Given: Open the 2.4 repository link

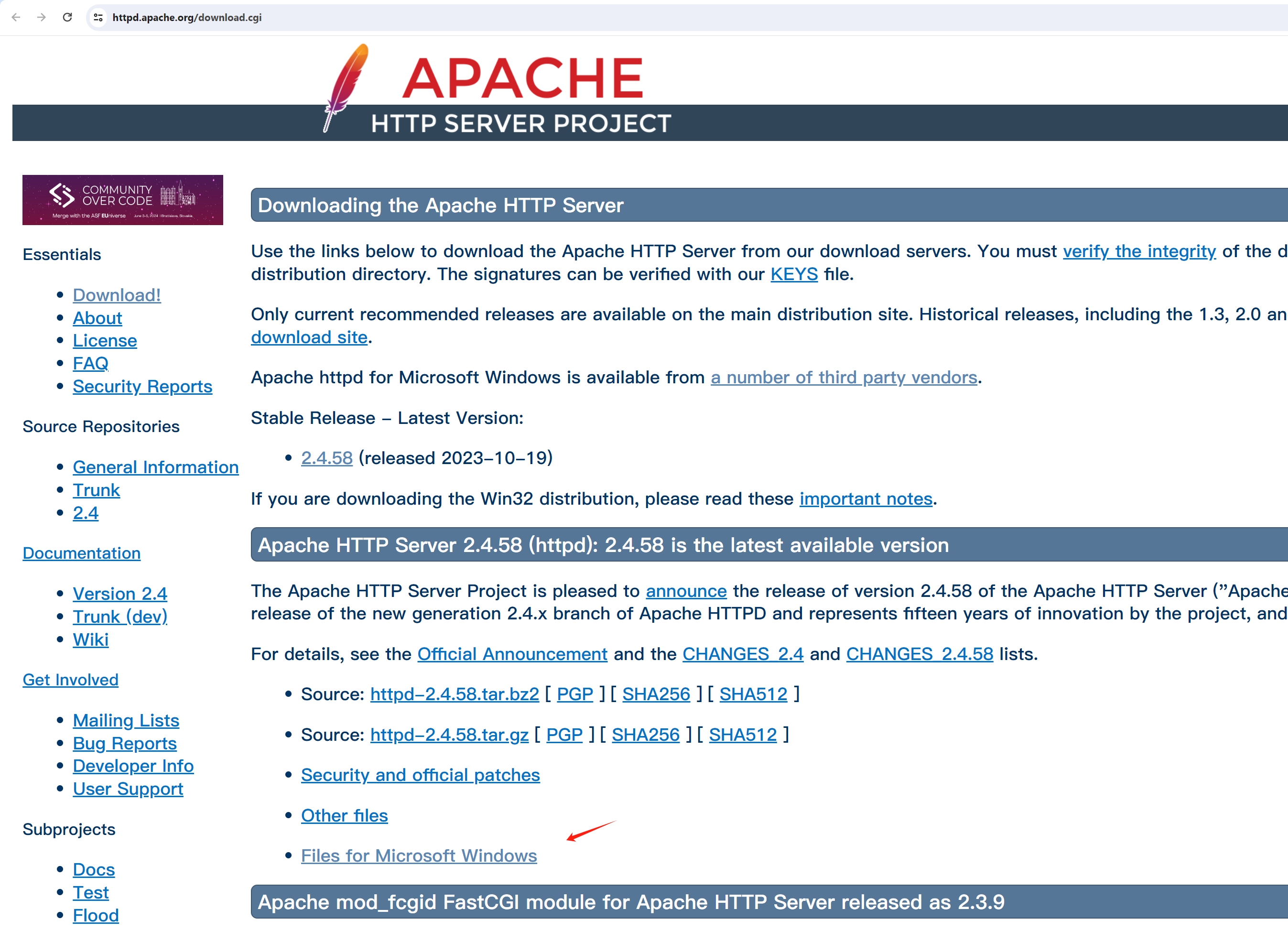Looking at the screenshot, I should [x=85, y=513].
